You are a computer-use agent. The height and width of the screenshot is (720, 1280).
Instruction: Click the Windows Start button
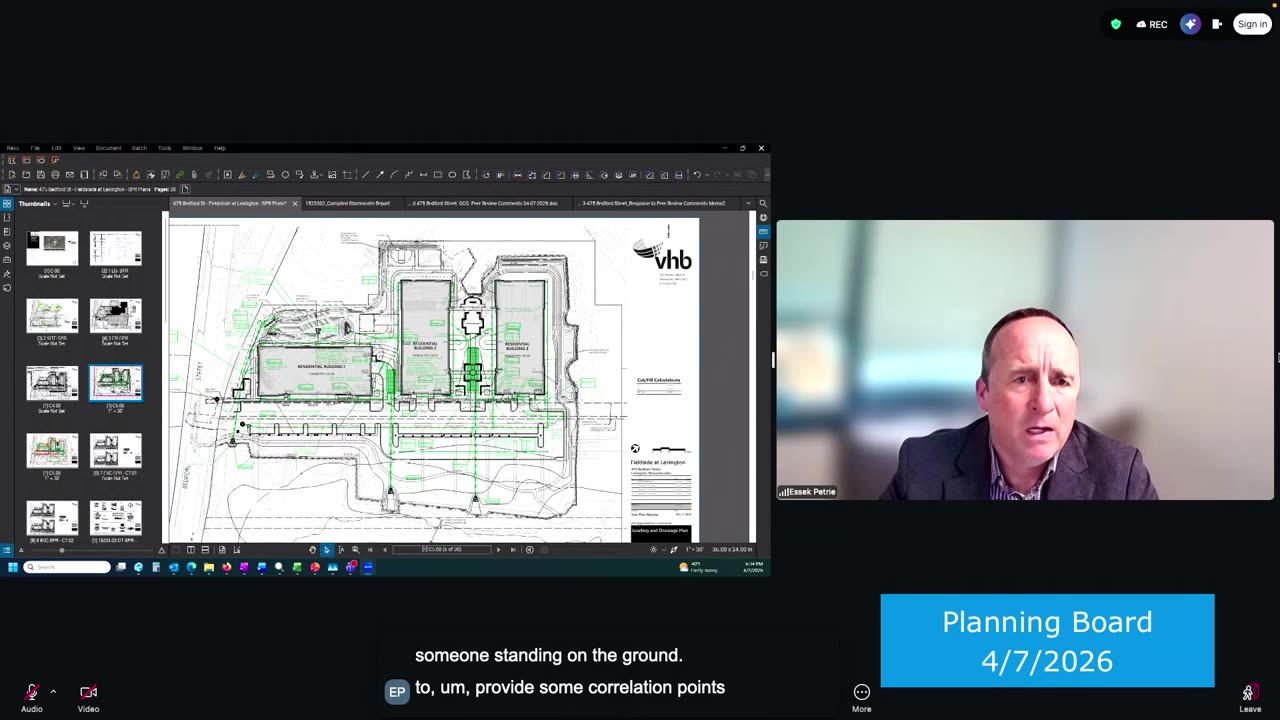13,567
